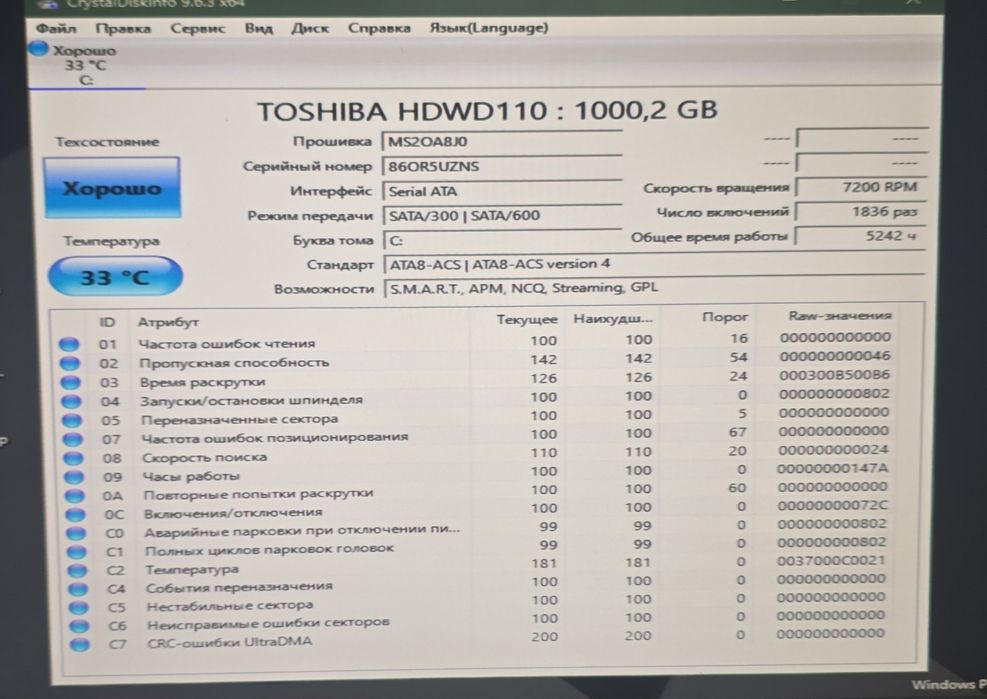
Task: Click the 33 °C temperature button
Action: point(115,276)
